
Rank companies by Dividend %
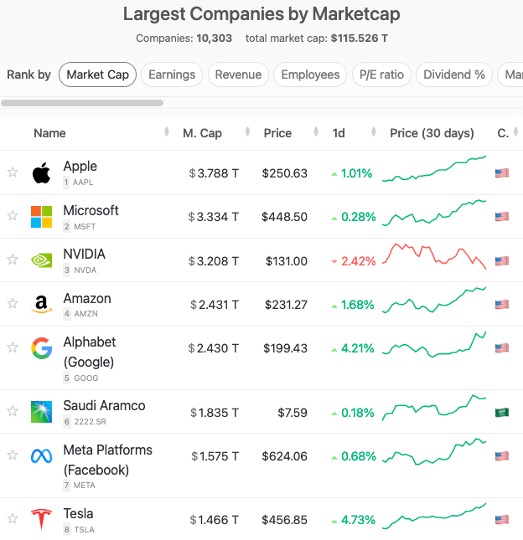(454, 74)
